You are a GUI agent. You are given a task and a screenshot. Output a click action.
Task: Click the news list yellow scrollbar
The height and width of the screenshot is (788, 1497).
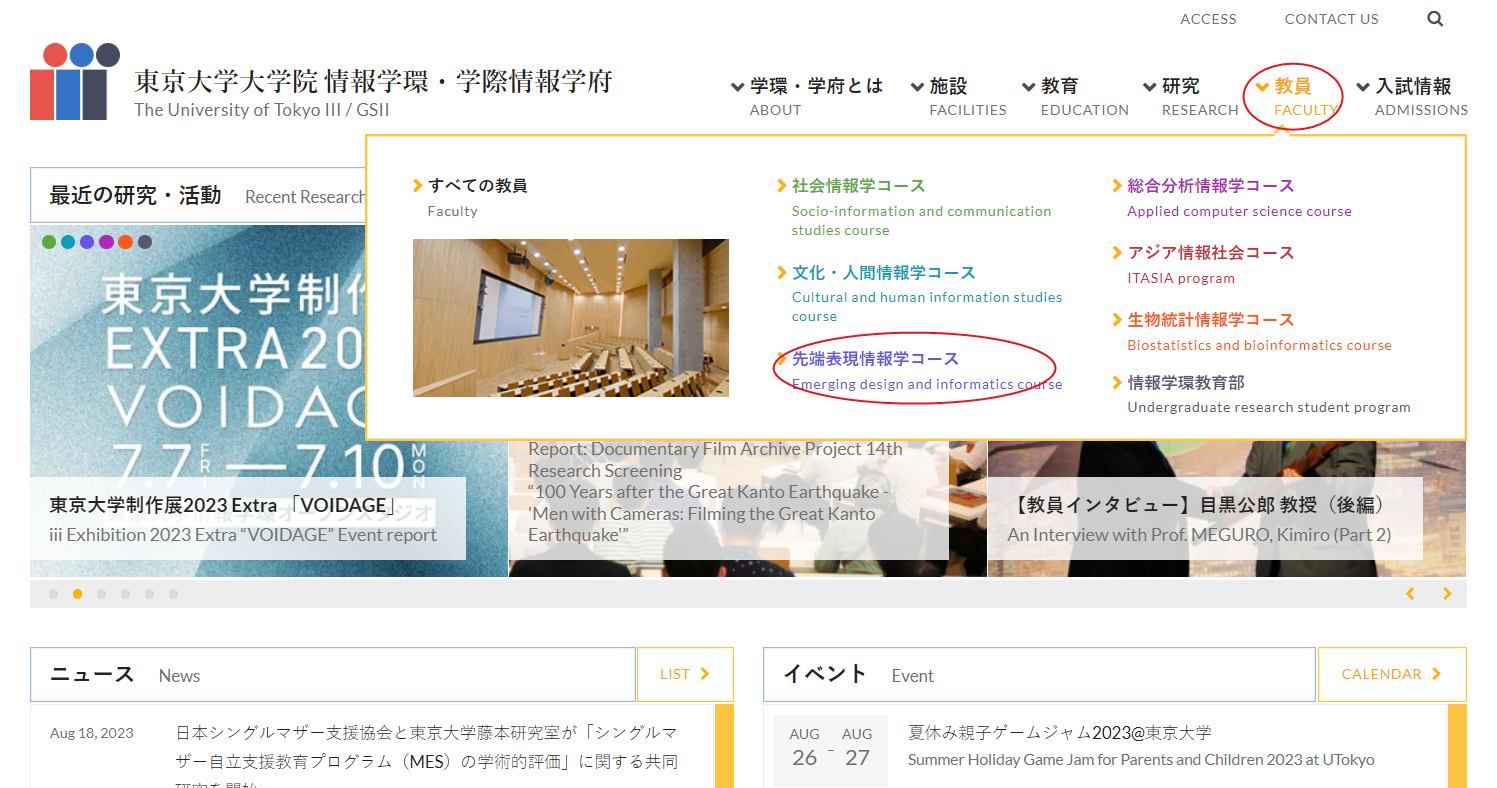coord(724,746)
